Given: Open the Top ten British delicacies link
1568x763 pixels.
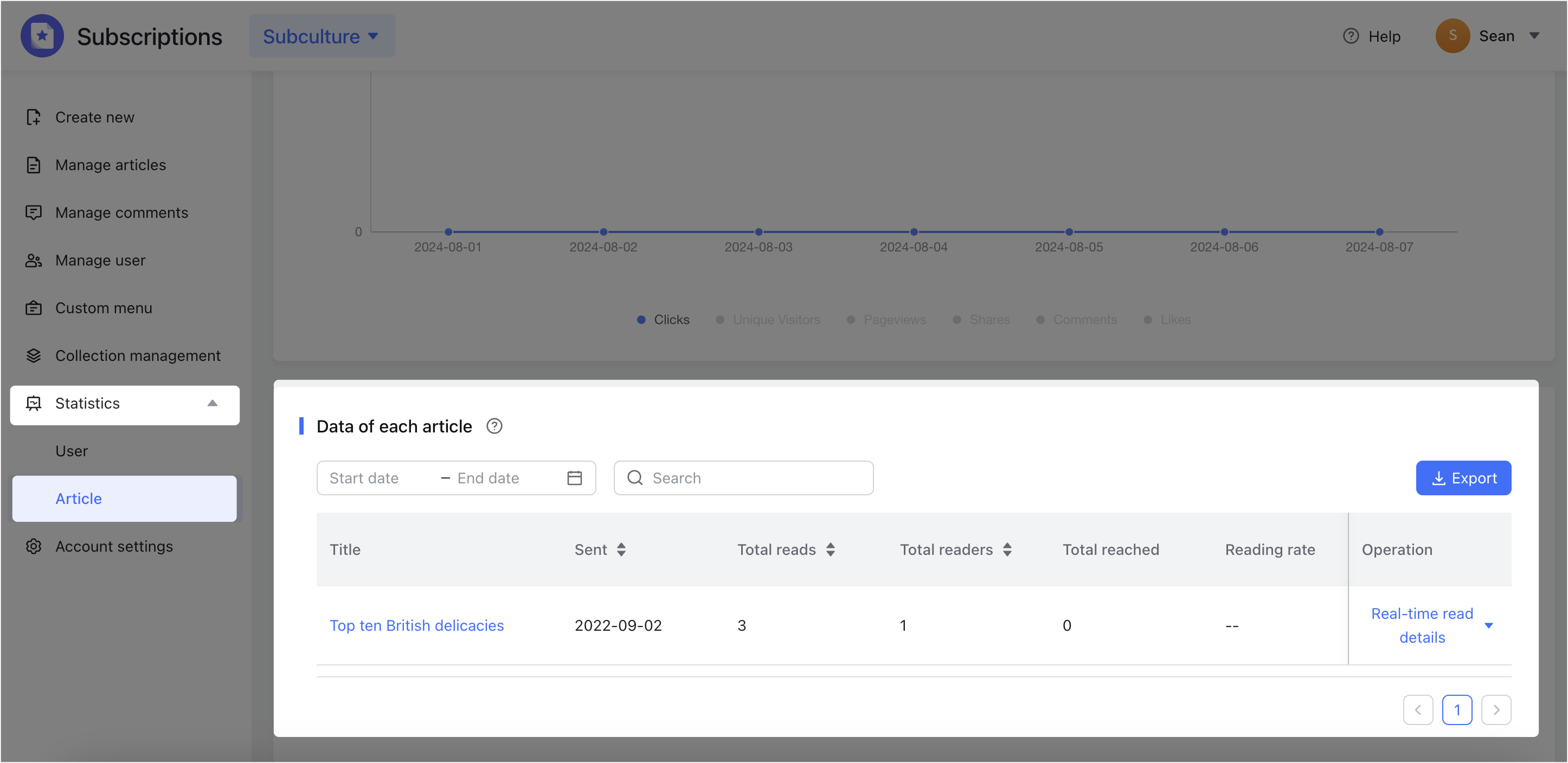Looking at the screenshot, I should click(x=416, y=625).
